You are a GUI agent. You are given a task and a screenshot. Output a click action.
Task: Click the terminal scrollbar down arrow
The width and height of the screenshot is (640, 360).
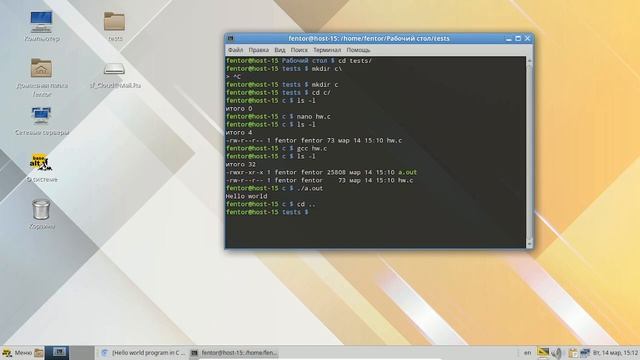tap(529, 244)
